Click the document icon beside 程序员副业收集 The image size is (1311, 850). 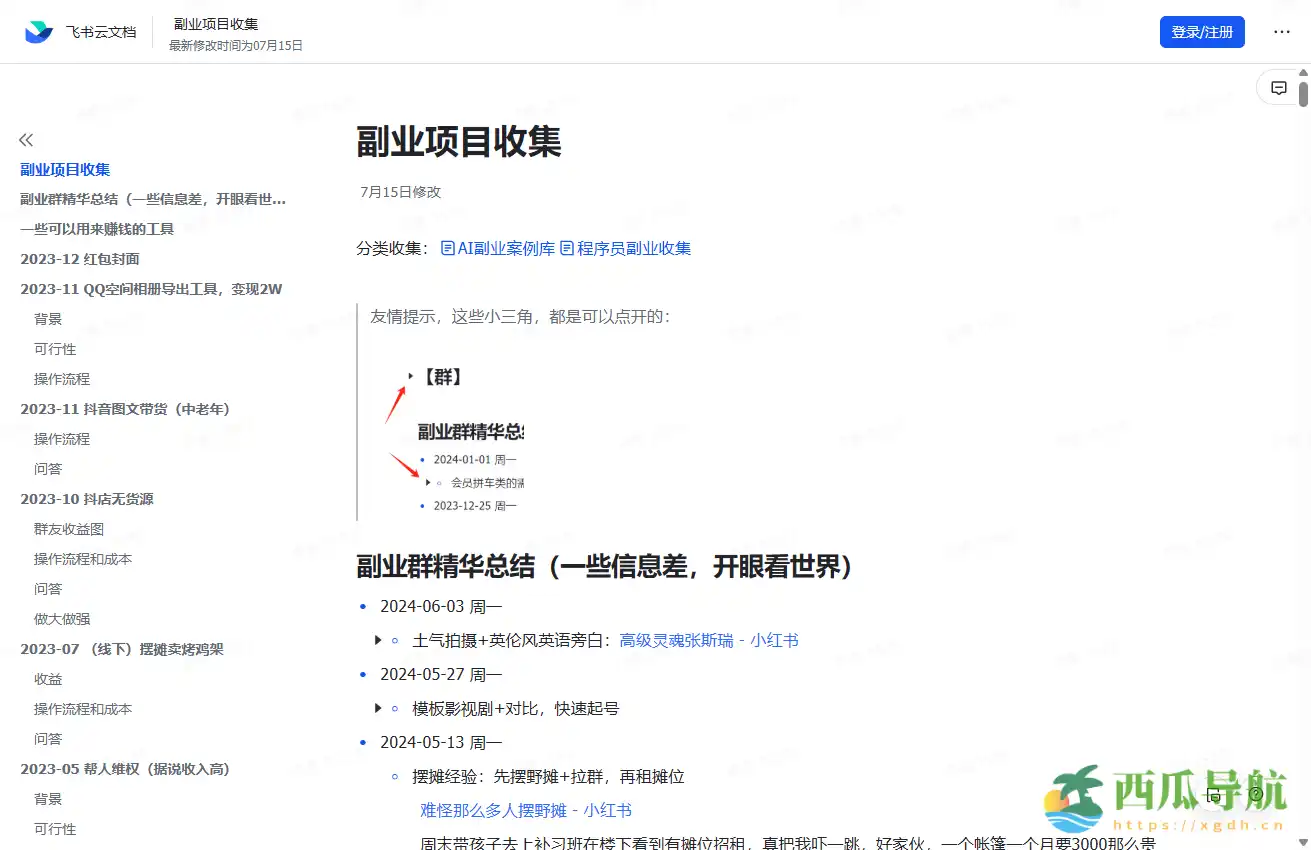click(x=567, y=248)
